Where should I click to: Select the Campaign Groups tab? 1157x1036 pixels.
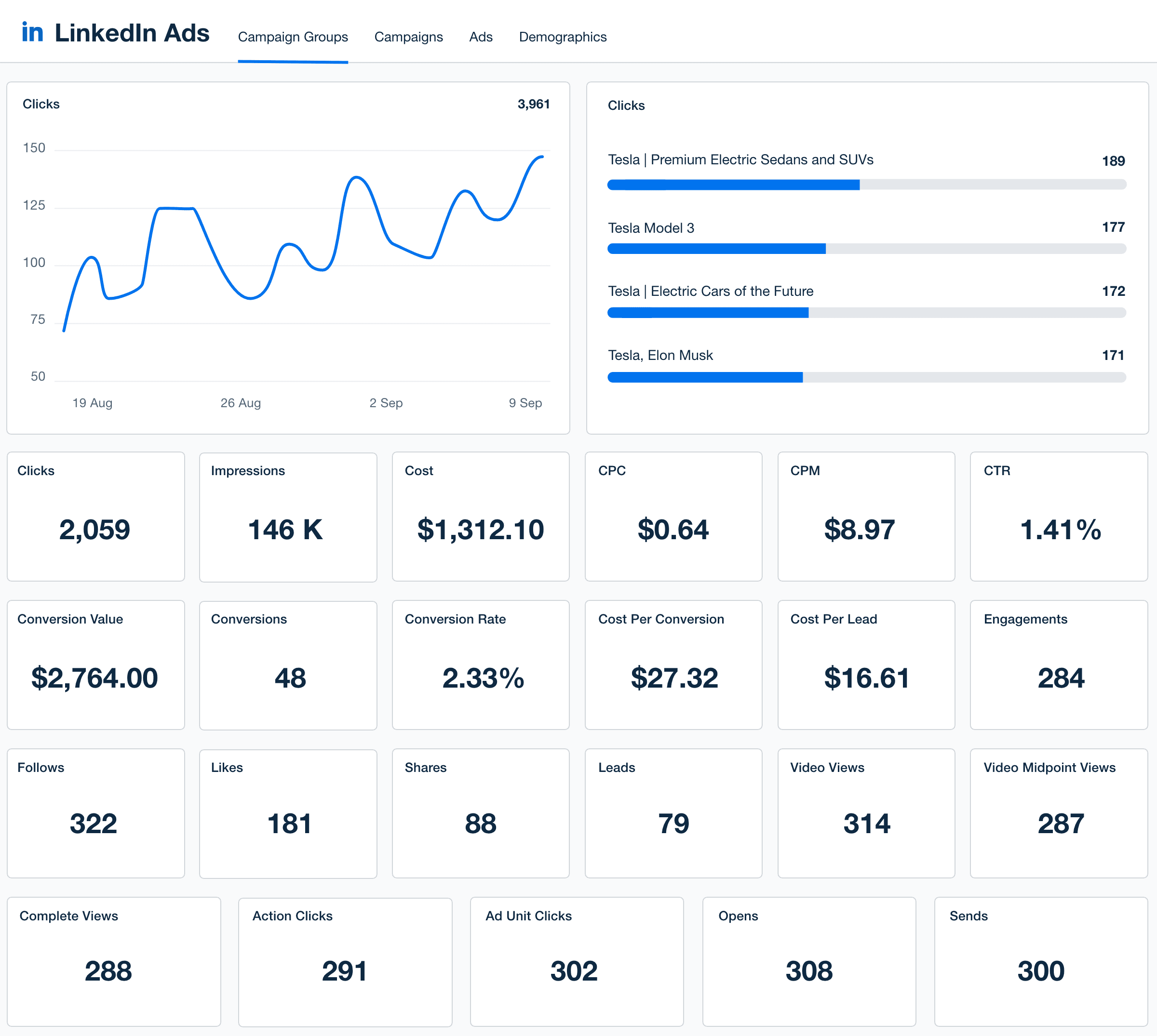[x=293, y=37]
